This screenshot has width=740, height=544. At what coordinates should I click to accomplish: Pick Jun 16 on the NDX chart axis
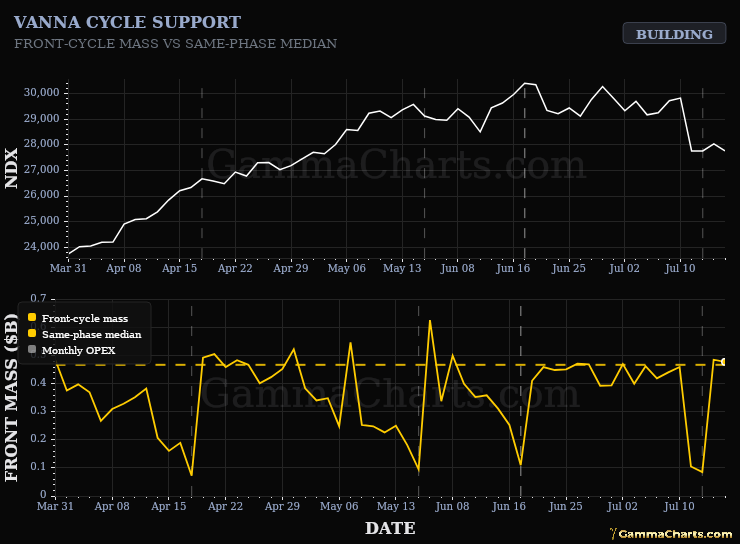coord(513,268)
